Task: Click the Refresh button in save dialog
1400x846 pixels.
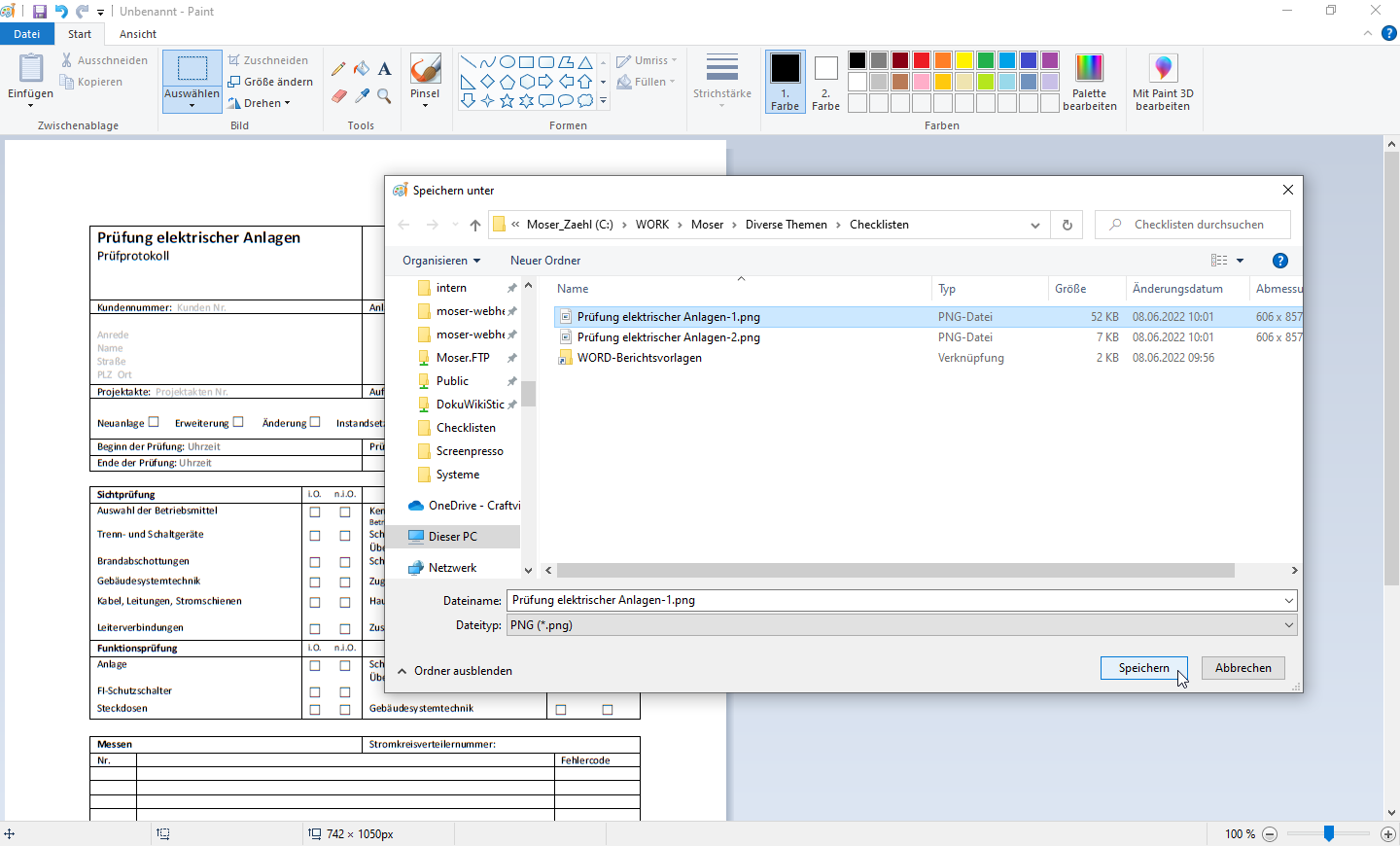Action: click(1067, 225)
